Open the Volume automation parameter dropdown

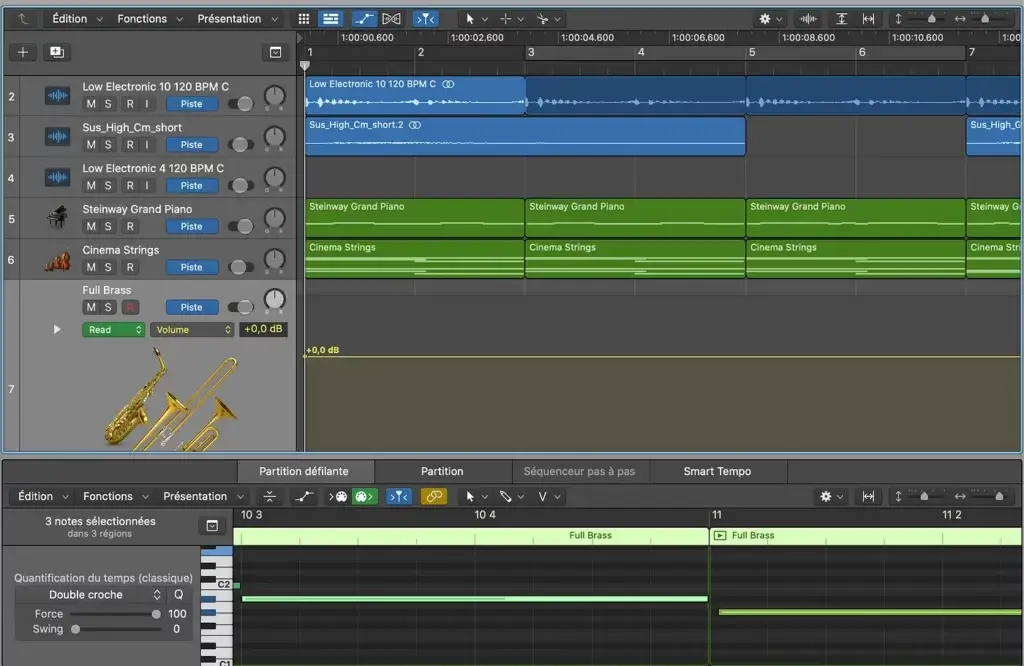[191, 329]
